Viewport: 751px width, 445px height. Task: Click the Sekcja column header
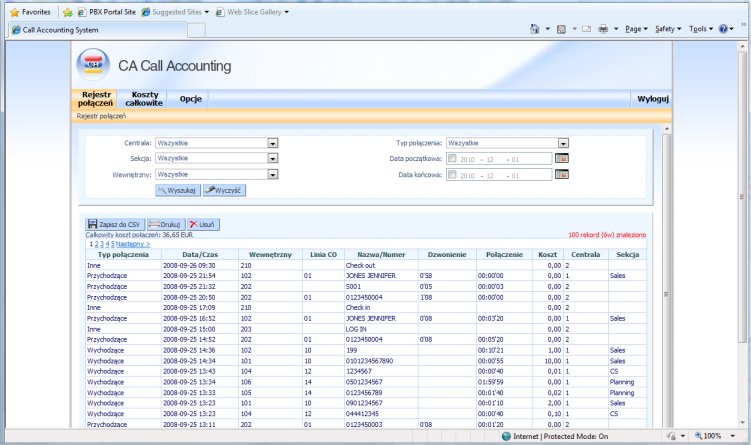[627, 255]
